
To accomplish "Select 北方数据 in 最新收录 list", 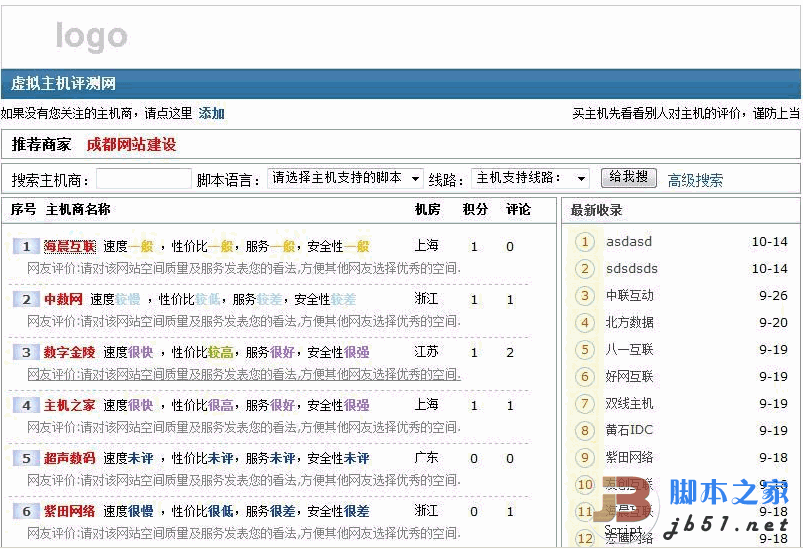I will point(630,323).
